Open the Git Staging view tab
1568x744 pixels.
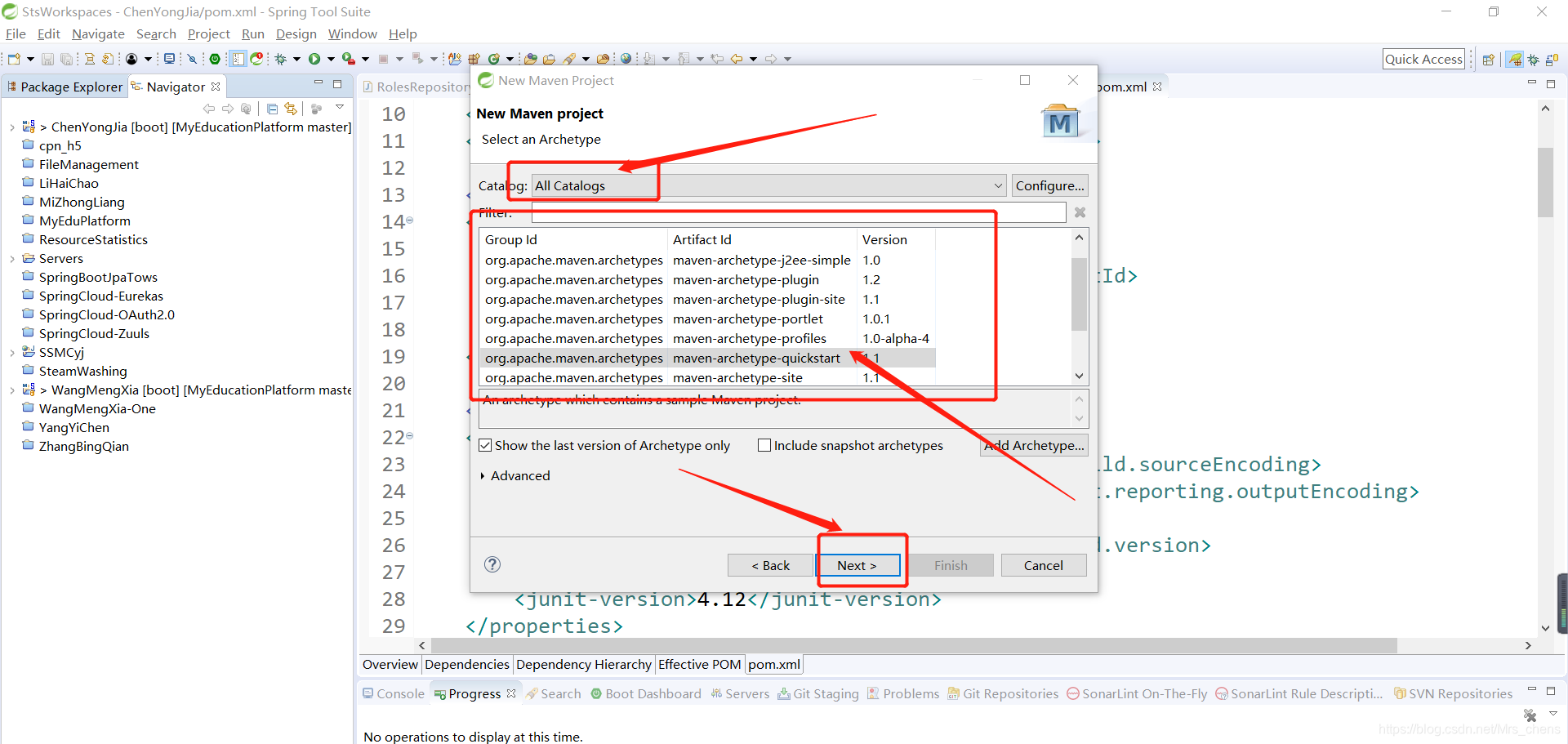[818, 693]
